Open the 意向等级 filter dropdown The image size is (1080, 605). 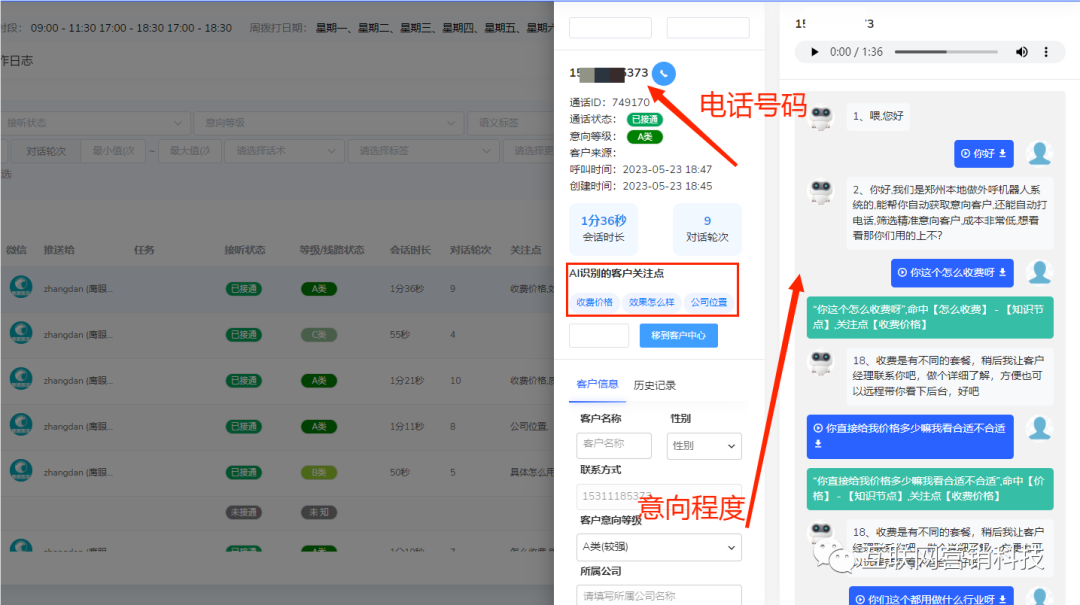pyautogui.click(x=330, y=123)
